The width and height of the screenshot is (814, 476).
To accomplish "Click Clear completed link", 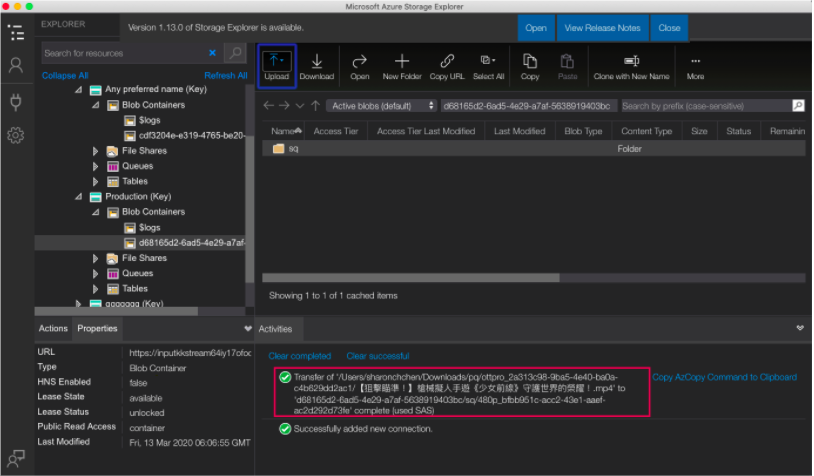I will 300,356.
